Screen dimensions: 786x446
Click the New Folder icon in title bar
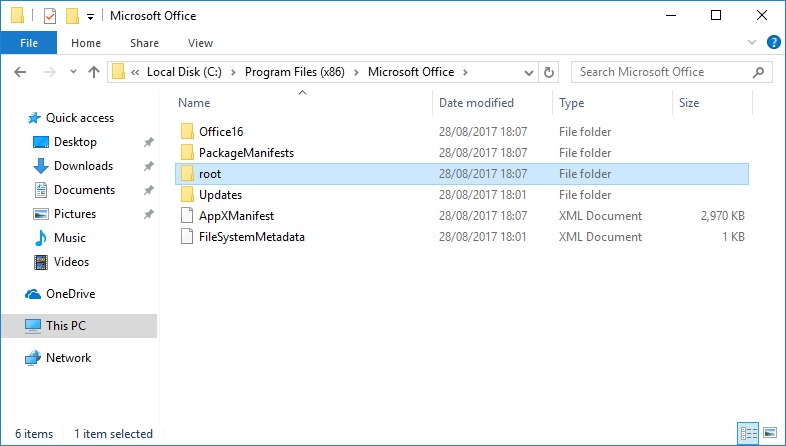72,16
